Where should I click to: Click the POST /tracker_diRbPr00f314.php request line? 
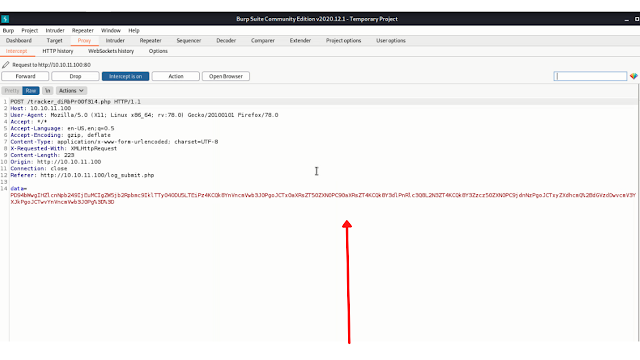pyautogui.click(x=76, y=102)
